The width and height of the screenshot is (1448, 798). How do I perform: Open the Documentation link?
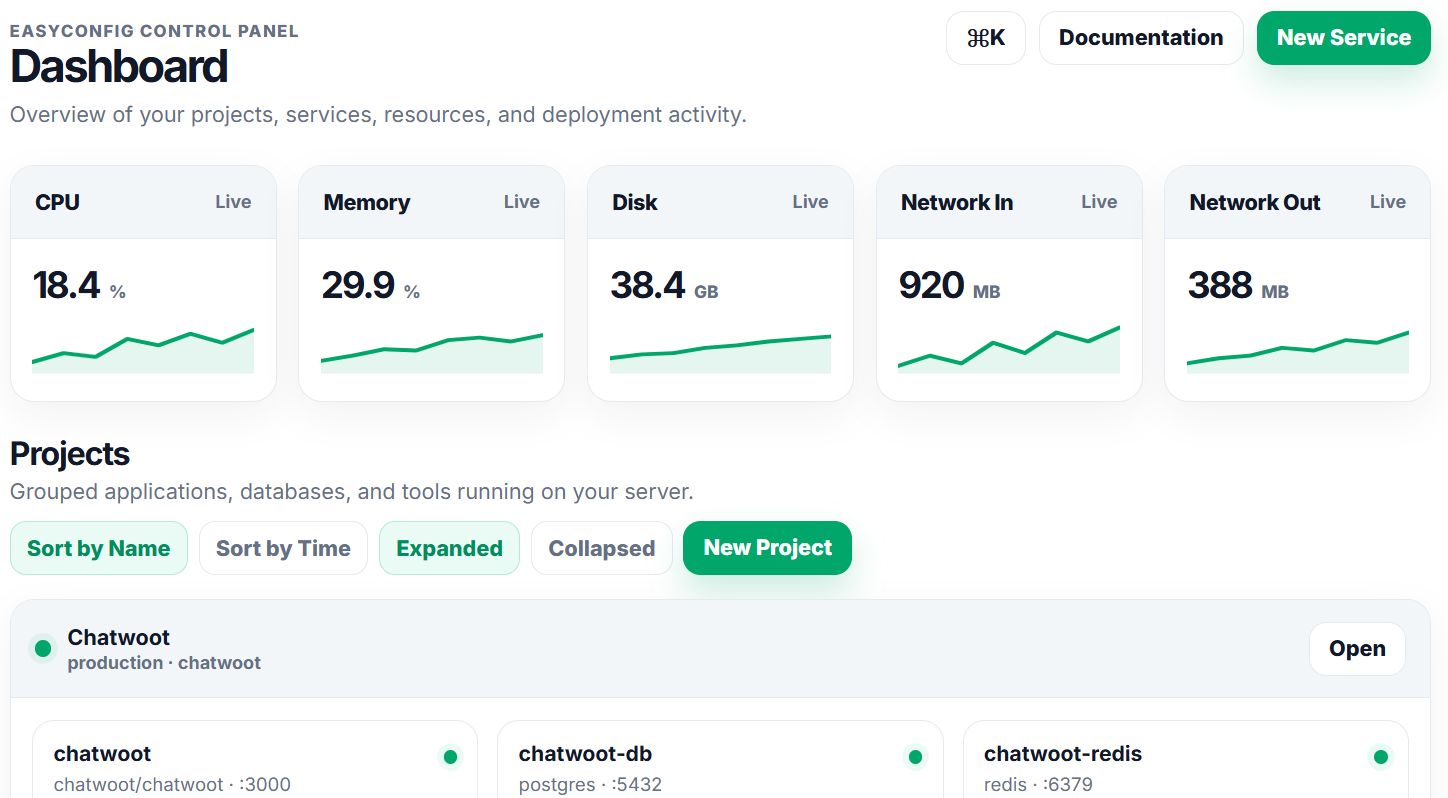pos(1141,38)
